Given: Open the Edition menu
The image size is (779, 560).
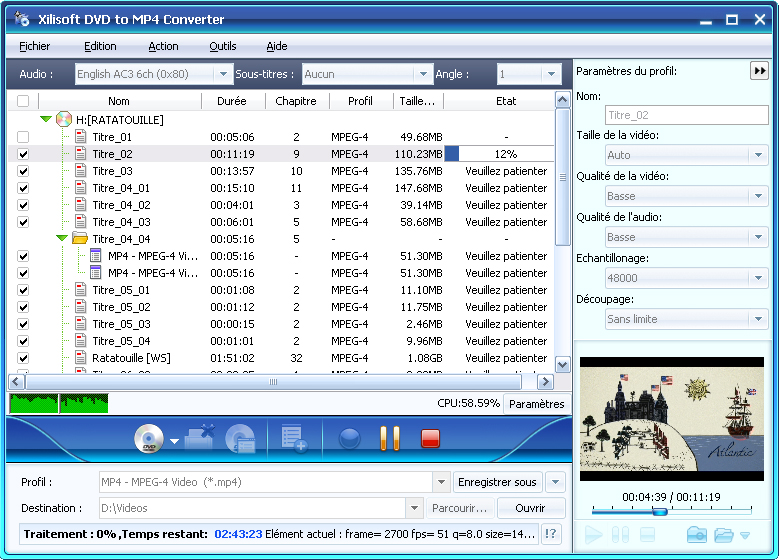Looking at the screenshot, I should click(x=100, y=46).
